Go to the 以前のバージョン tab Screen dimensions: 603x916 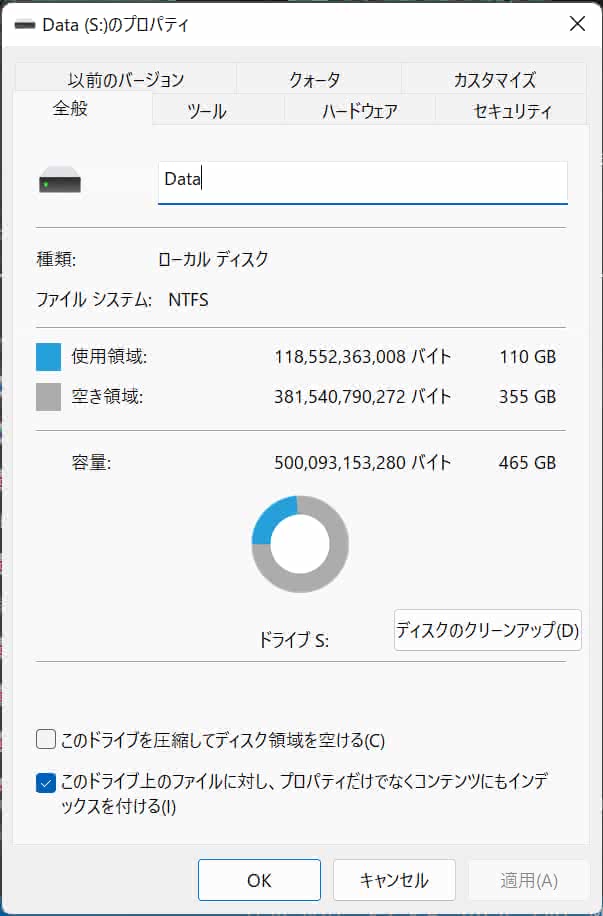(x=126, y=80)
